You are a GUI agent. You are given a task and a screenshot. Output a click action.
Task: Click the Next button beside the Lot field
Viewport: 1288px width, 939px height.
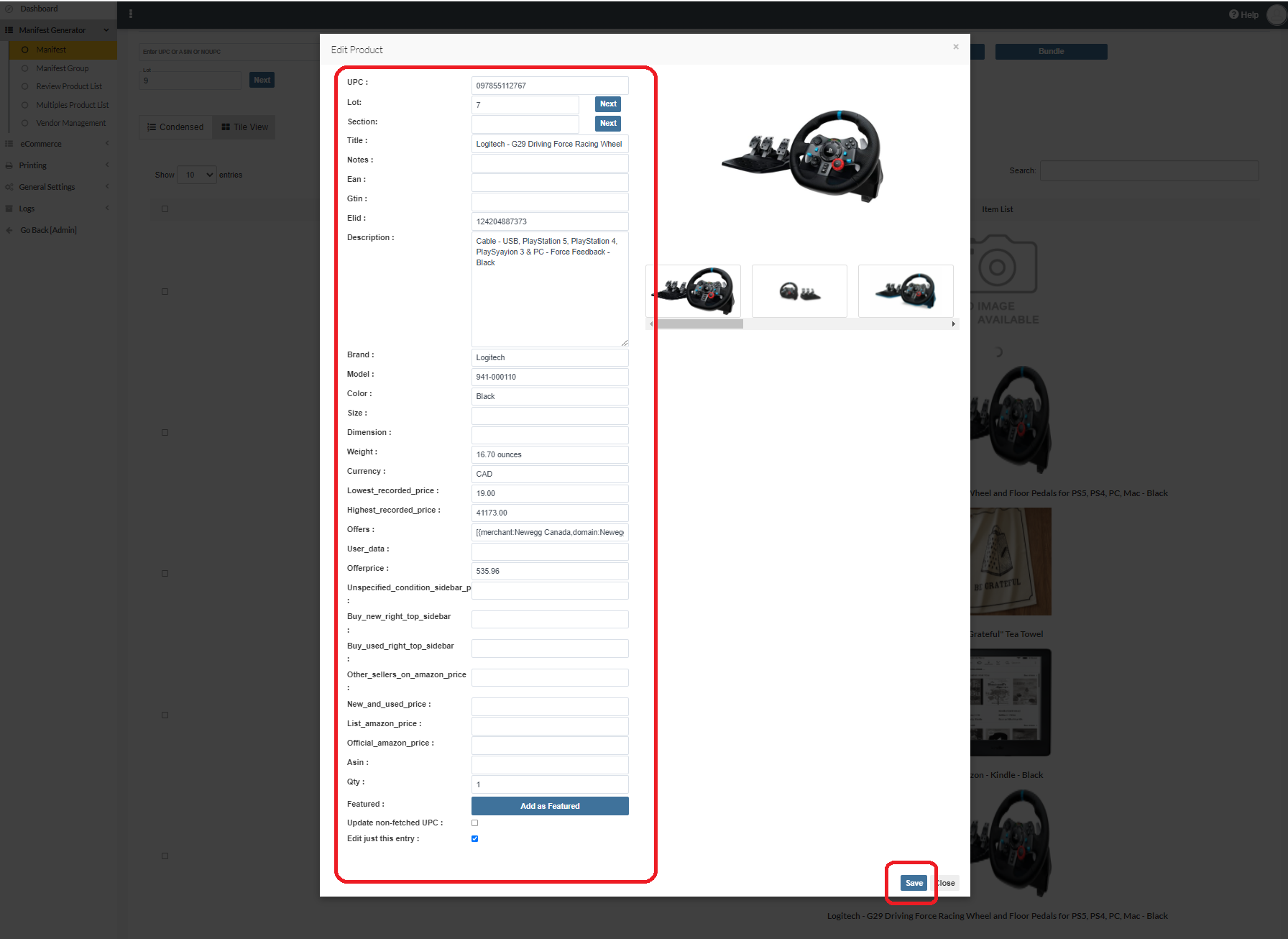[x=608, y=104]
